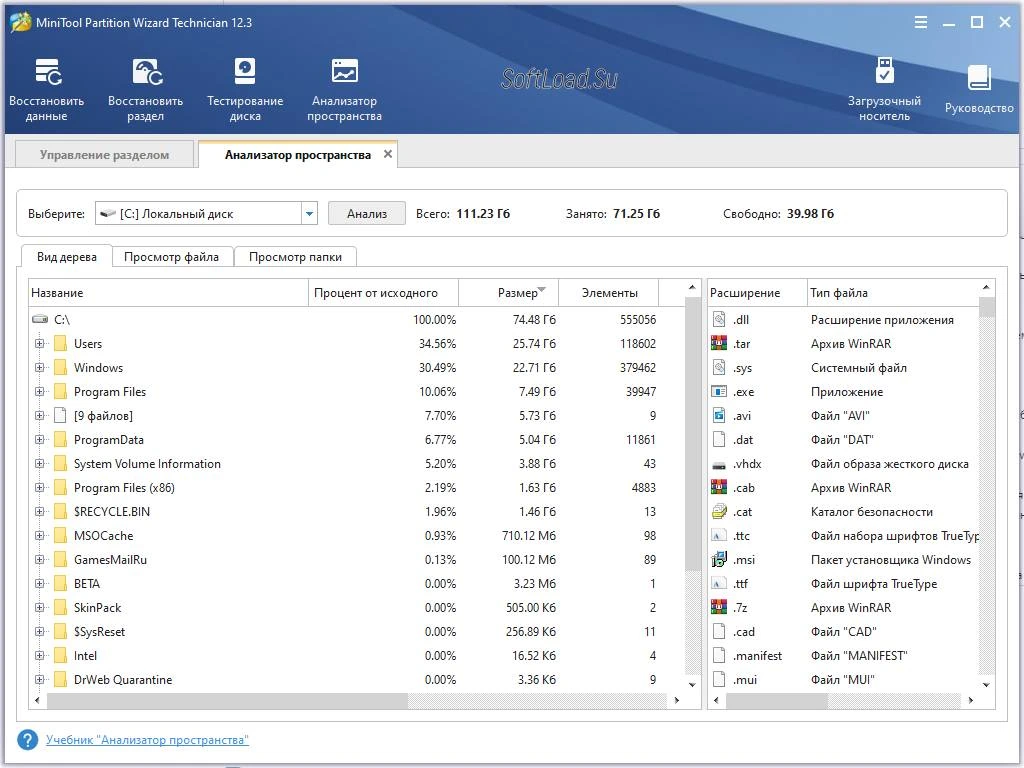Click the Windows folder icon

click(60, 368)
